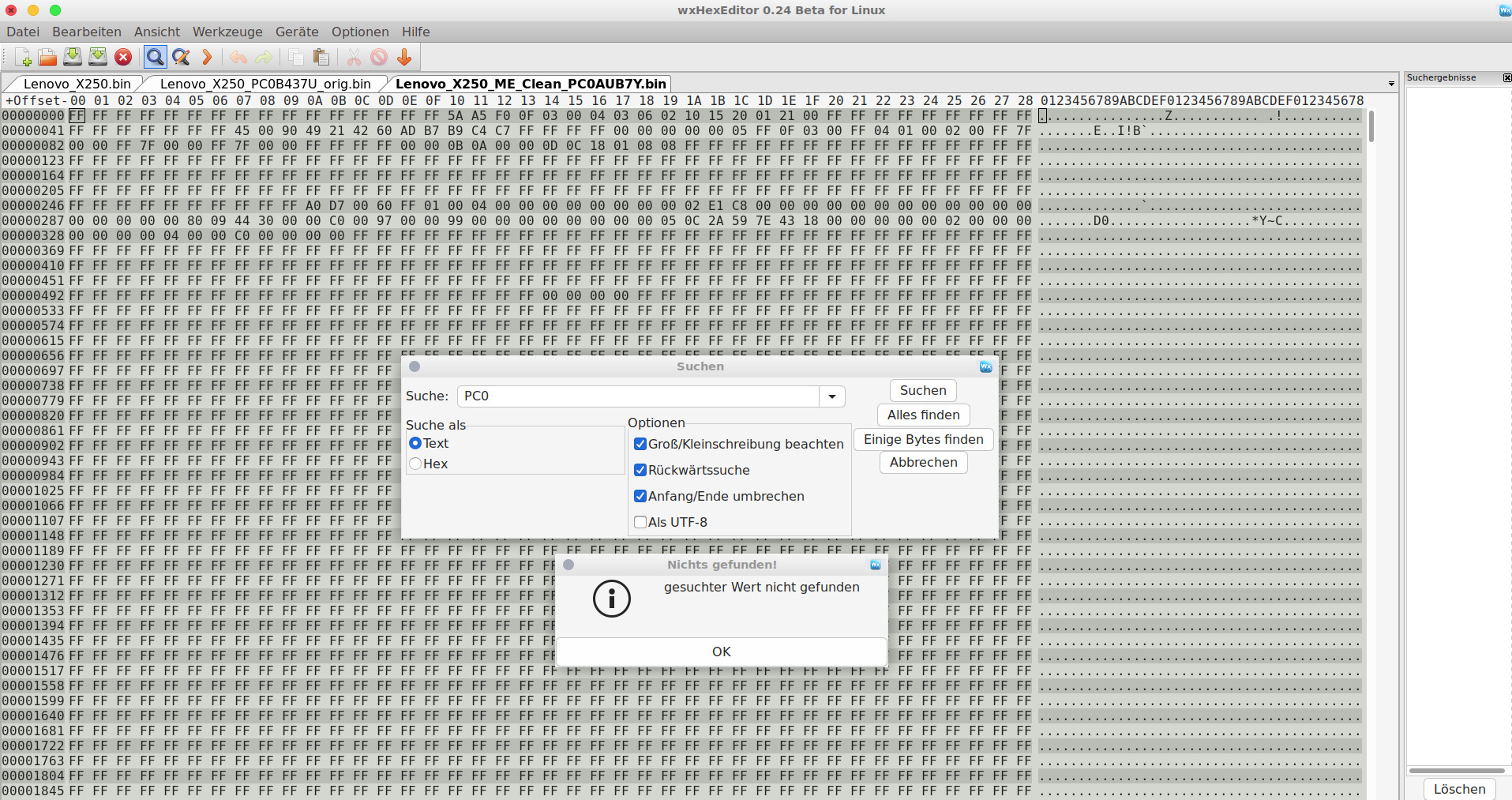Click the Suche text input field
This screenshot has height=800, width=1512.
[638, 396]
